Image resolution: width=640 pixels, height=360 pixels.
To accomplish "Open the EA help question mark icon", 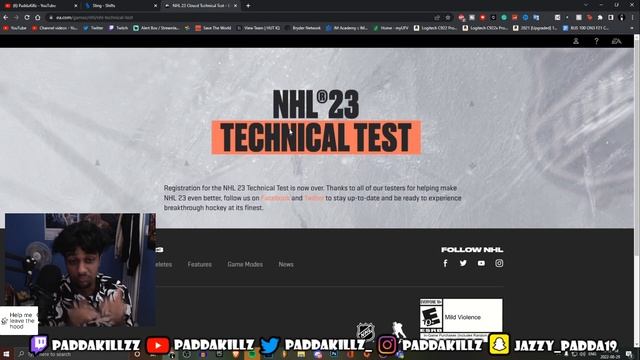I will pos(596,41).
